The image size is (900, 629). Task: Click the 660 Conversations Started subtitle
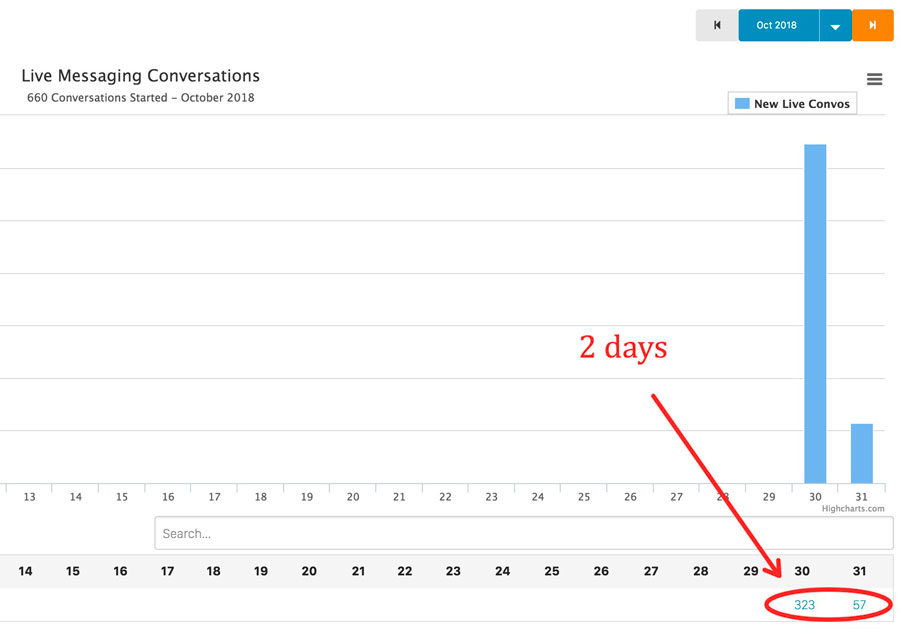(140, 98)
